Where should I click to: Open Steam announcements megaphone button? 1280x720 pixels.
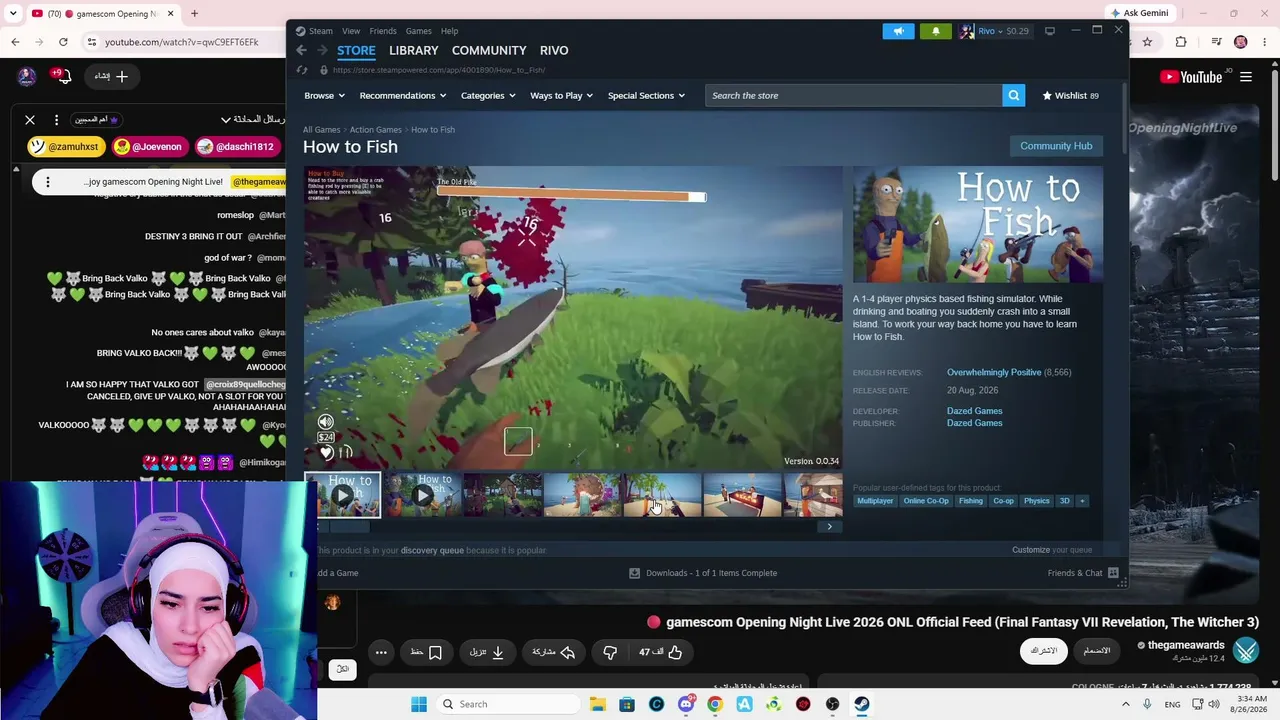click(898, 31)
